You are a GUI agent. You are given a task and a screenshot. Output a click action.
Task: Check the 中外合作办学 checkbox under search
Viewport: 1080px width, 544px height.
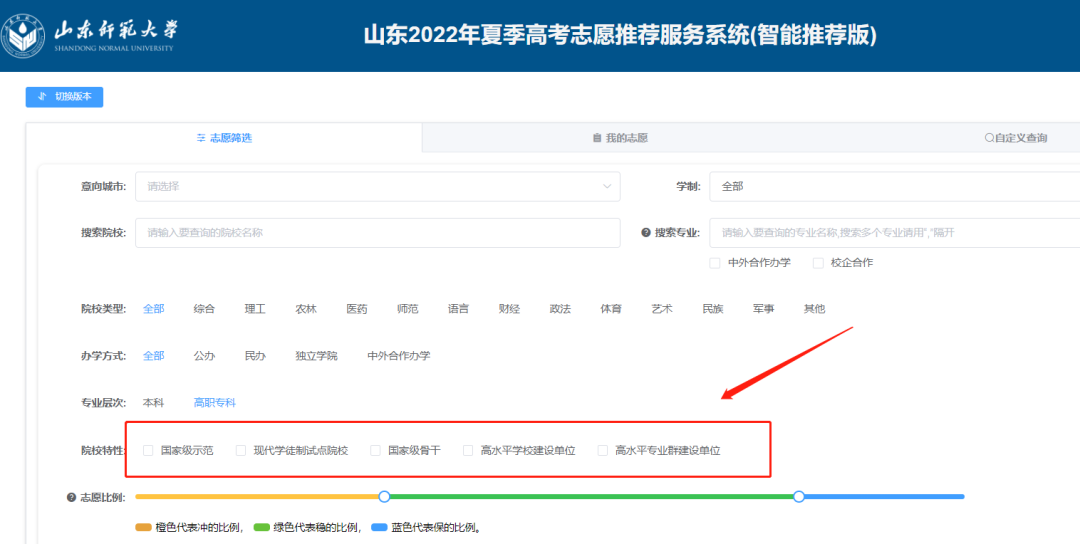(x=715, y=263)
